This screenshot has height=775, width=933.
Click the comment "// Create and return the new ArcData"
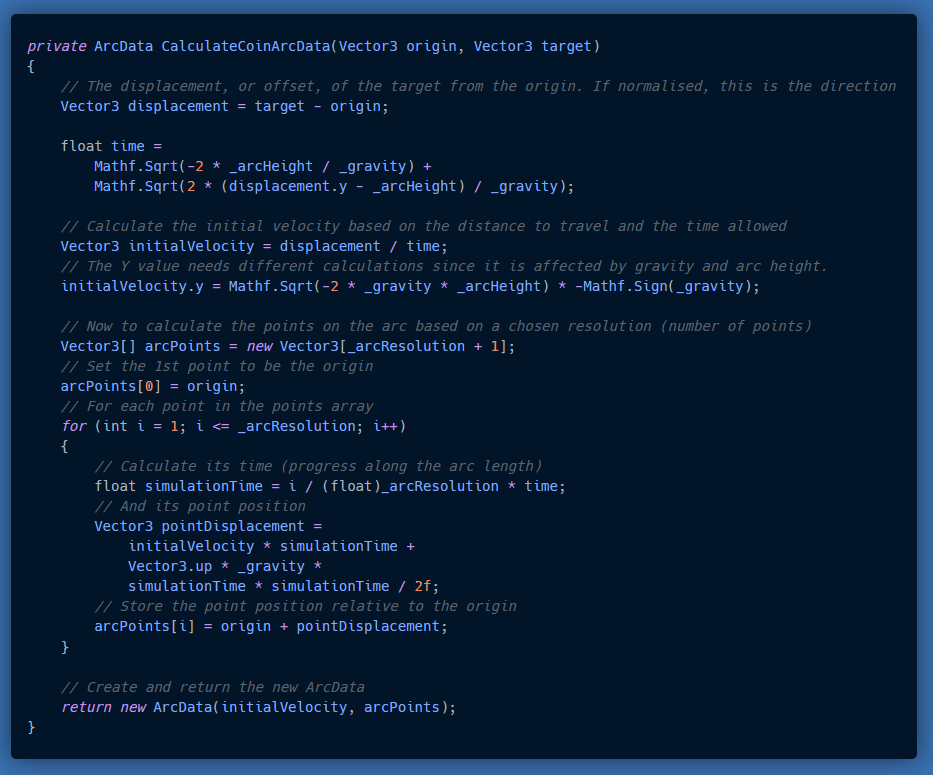(x=212, y=688)
